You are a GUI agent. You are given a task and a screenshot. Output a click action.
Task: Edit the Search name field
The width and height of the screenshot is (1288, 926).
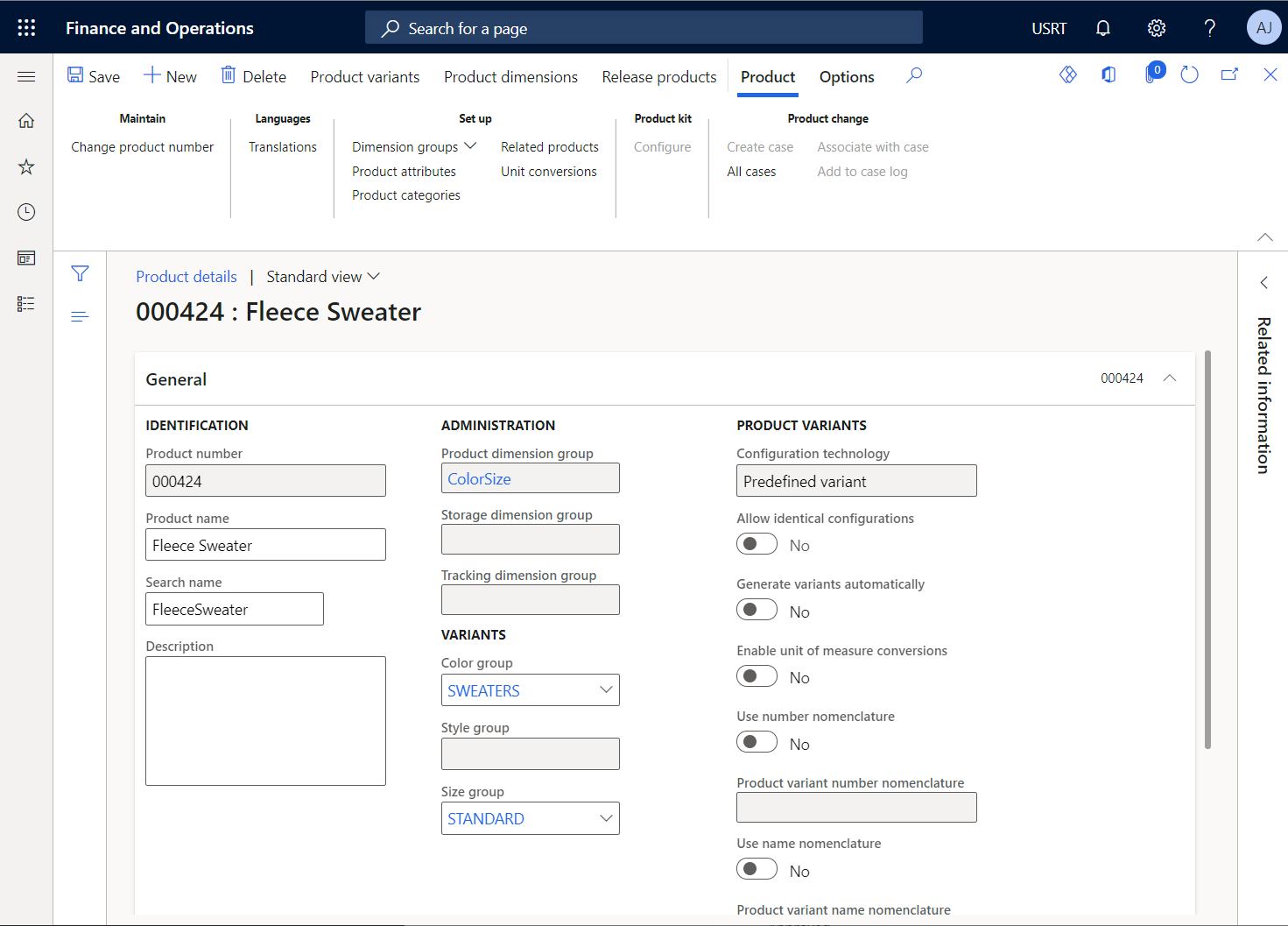[x=235, y=609]
